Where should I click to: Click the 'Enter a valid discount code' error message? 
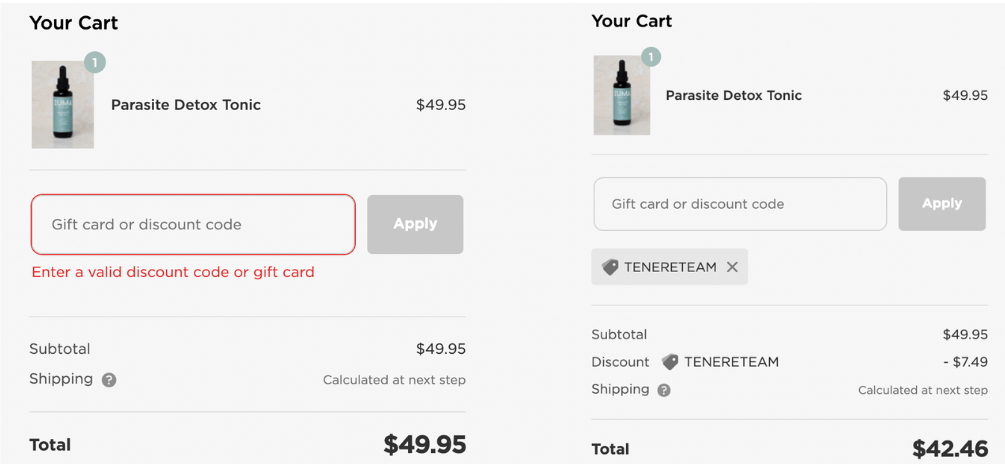173,272
